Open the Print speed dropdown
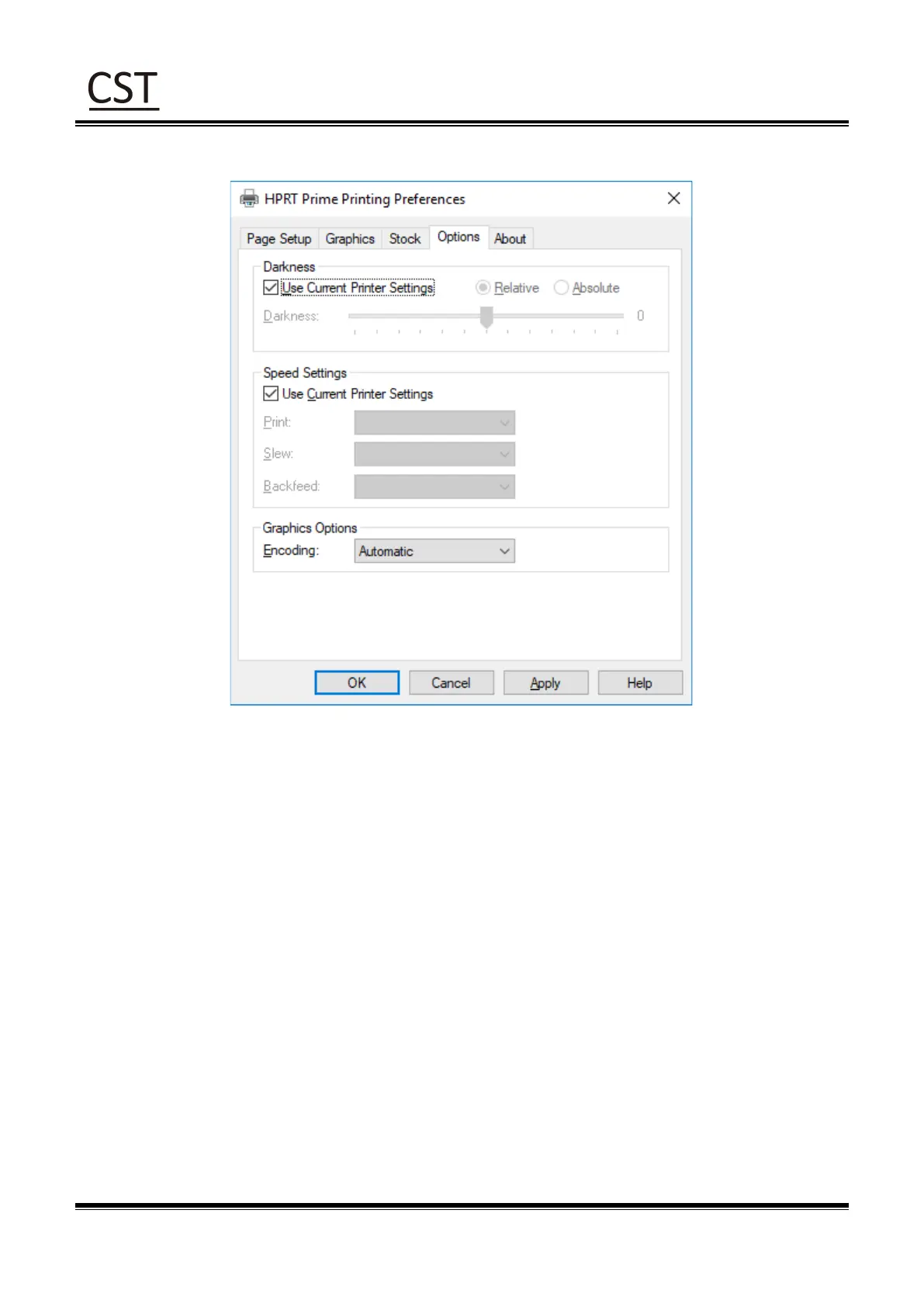924x1307 pixels. [434, 422]
